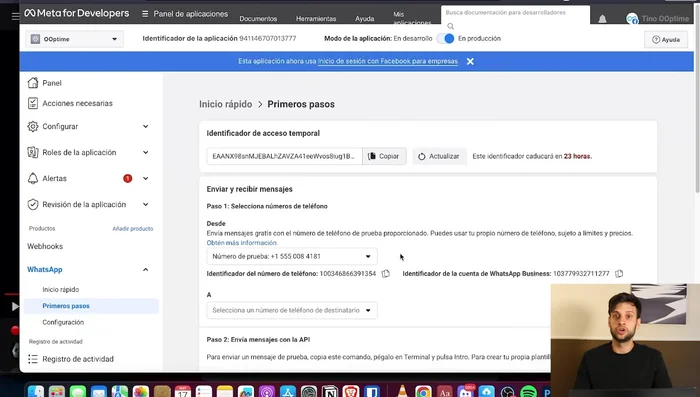Expand Roles de la aplicación section
The width and height of the screenshot is (700, 397).
(146, 152)
